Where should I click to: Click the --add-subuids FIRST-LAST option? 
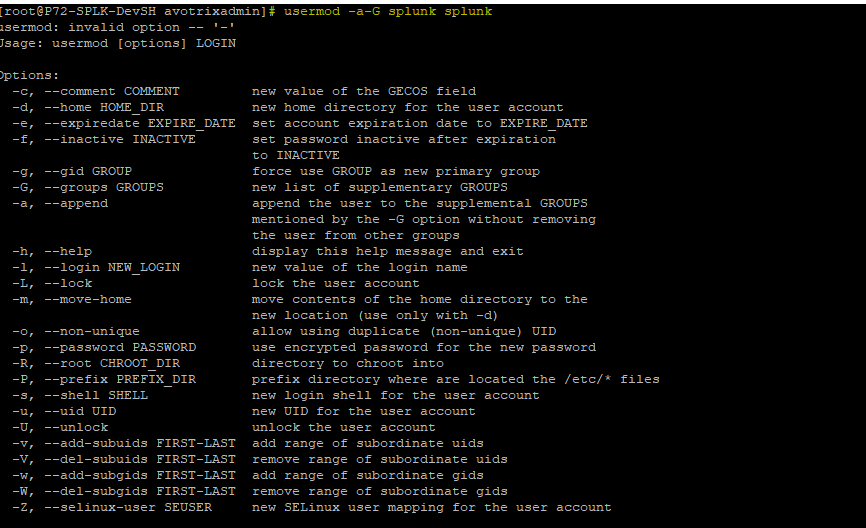[140, 444]
